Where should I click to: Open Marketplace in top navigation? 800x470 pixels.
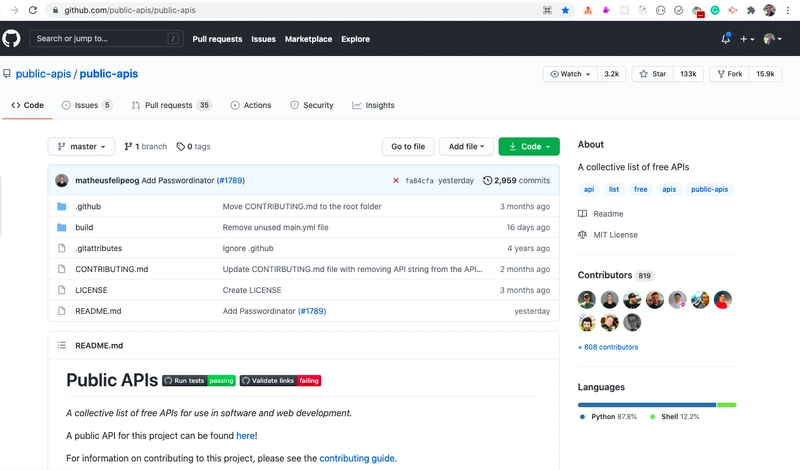tap(308, 39)
